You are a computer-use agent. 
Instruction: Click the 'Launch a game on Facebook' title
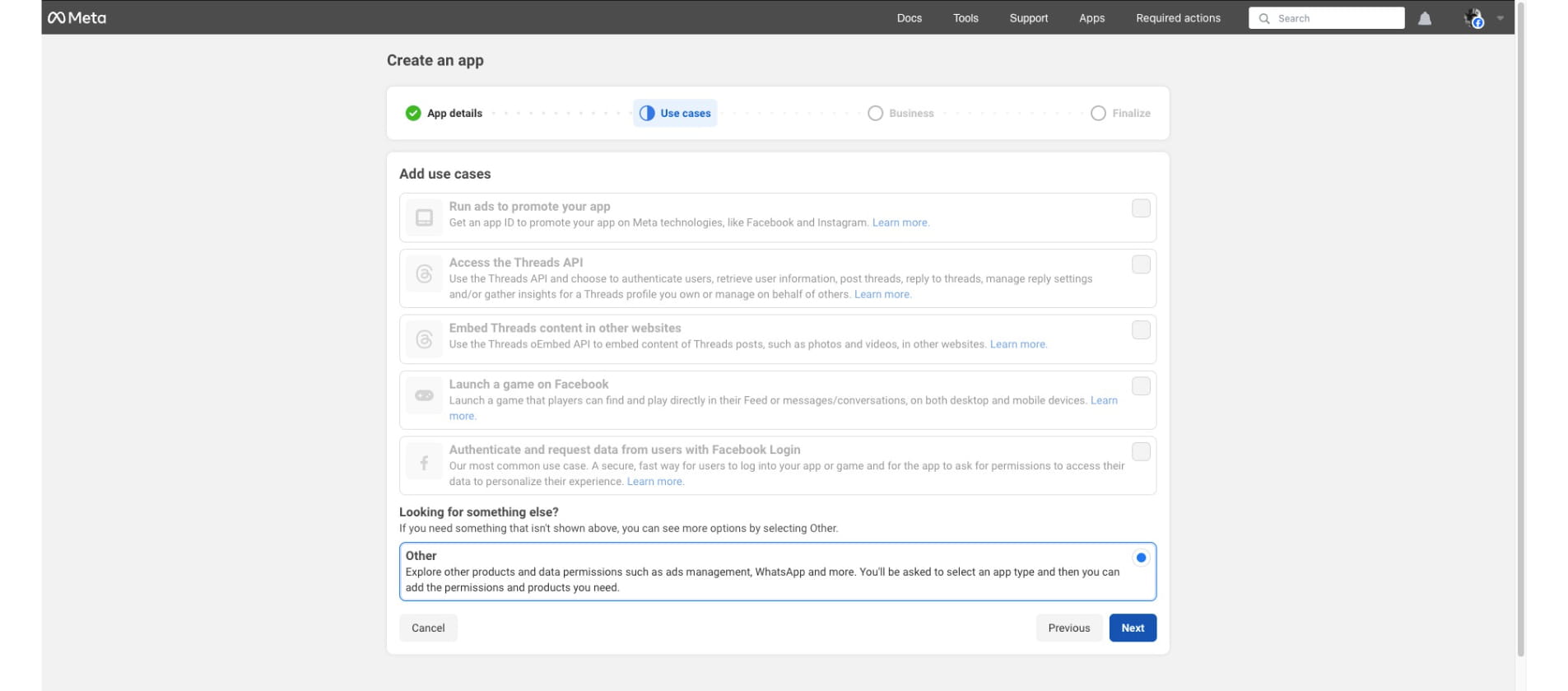(528, 385)
